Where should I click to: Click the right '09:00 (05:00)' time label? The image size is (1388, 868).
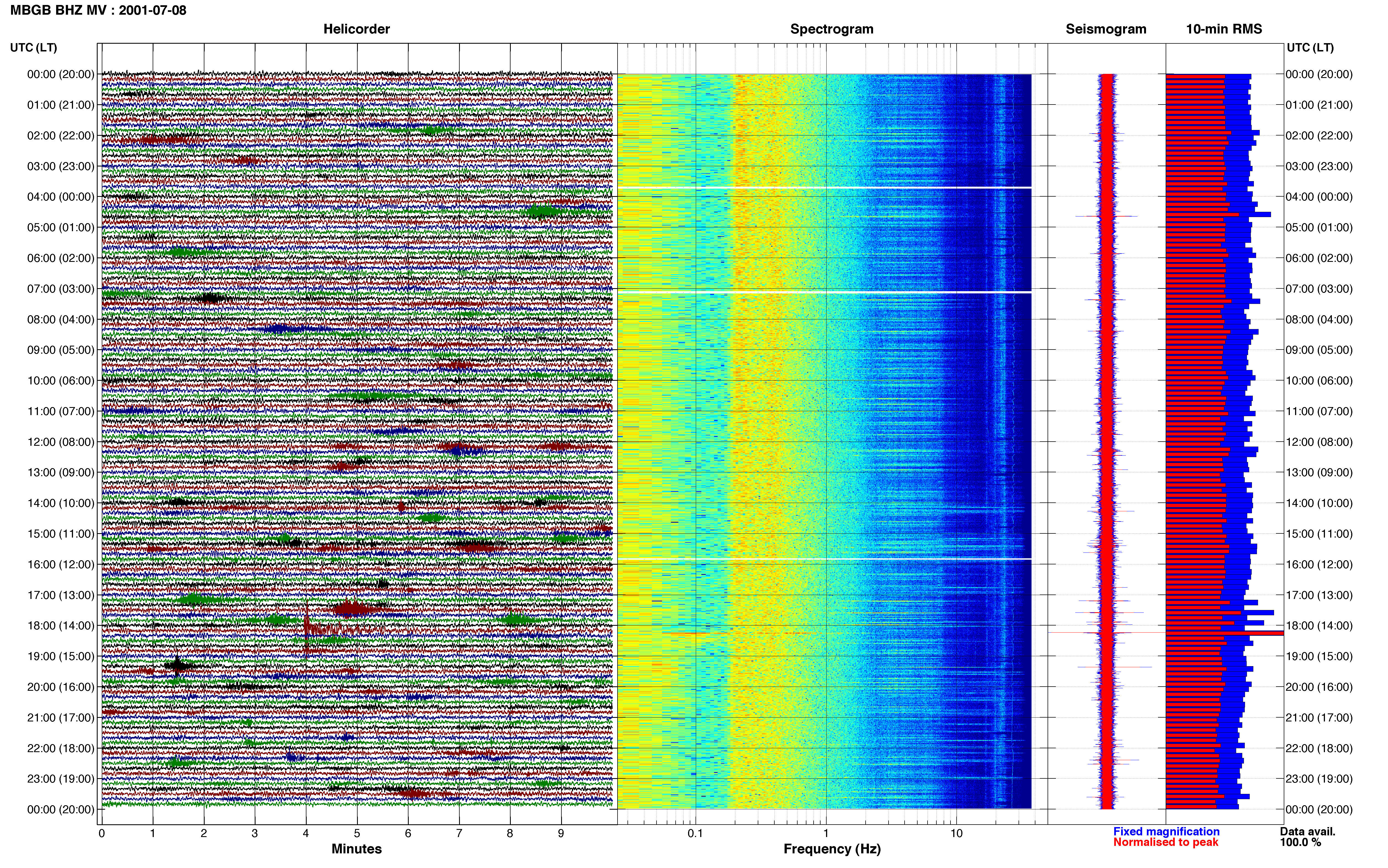[1319, 350]
